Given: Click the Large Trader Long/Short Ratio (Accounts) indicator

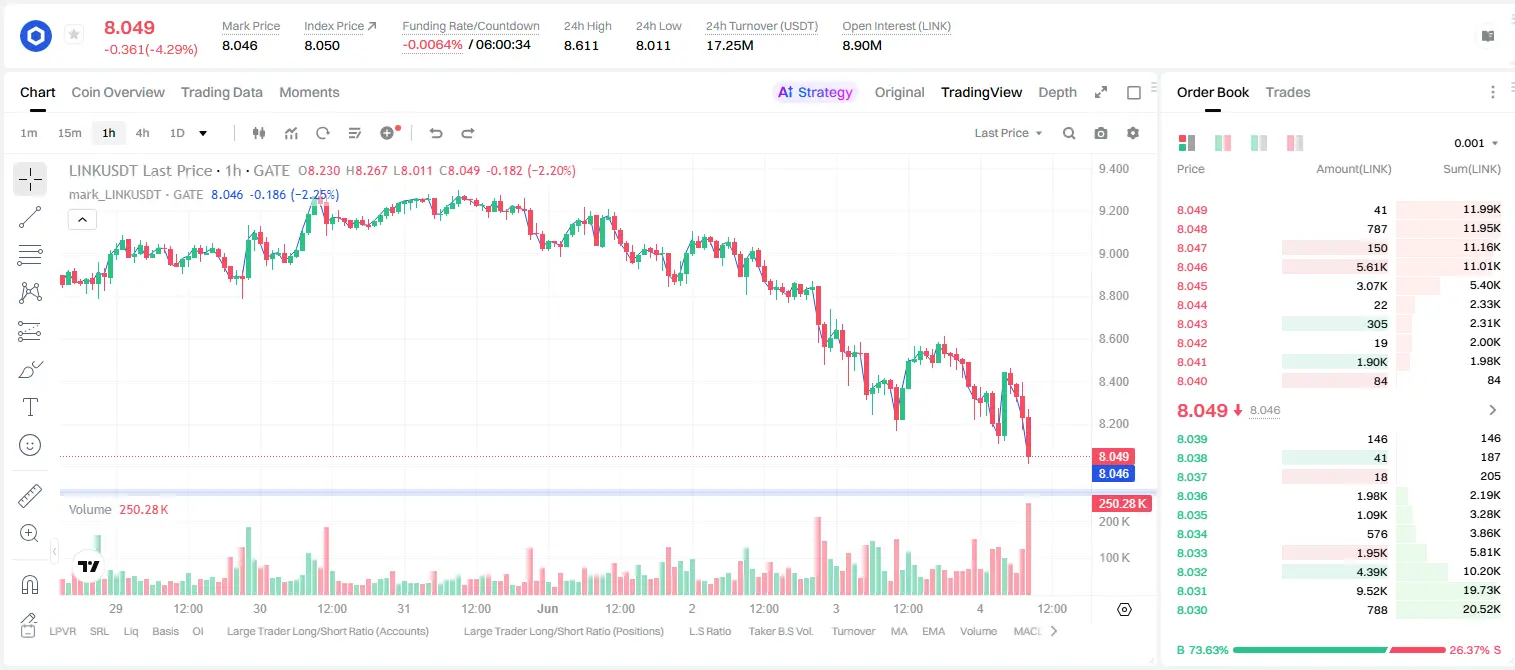Looking at the screenshot, I should coord(328,631).
